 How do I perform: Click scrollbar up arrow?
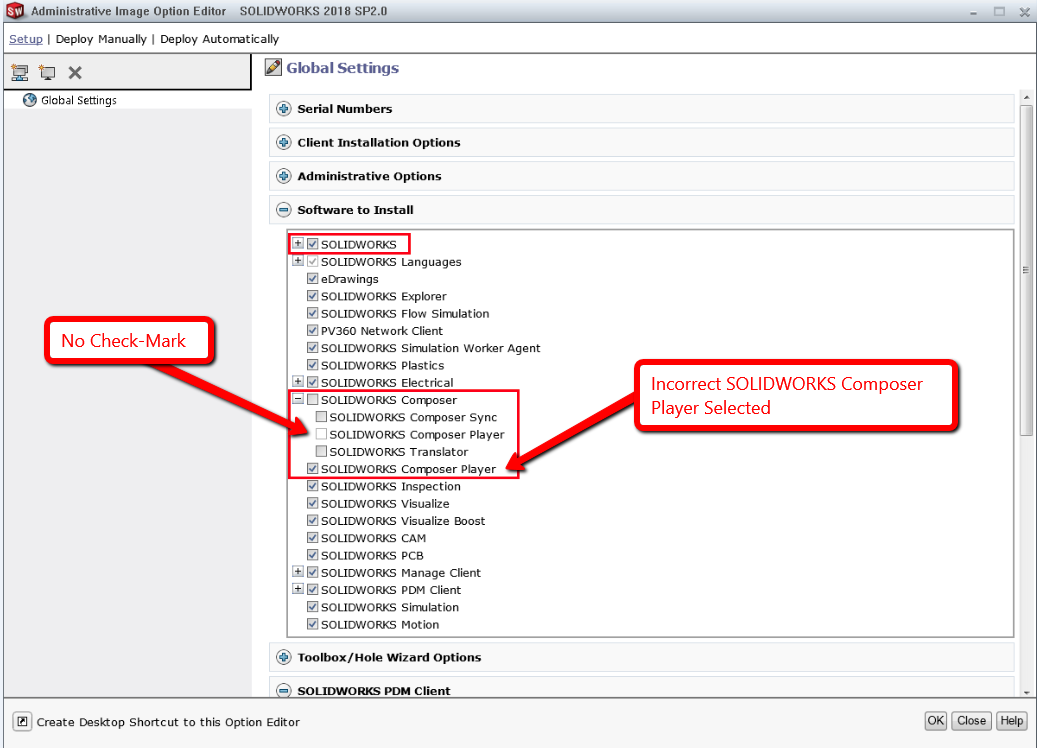click(1026, 98)
